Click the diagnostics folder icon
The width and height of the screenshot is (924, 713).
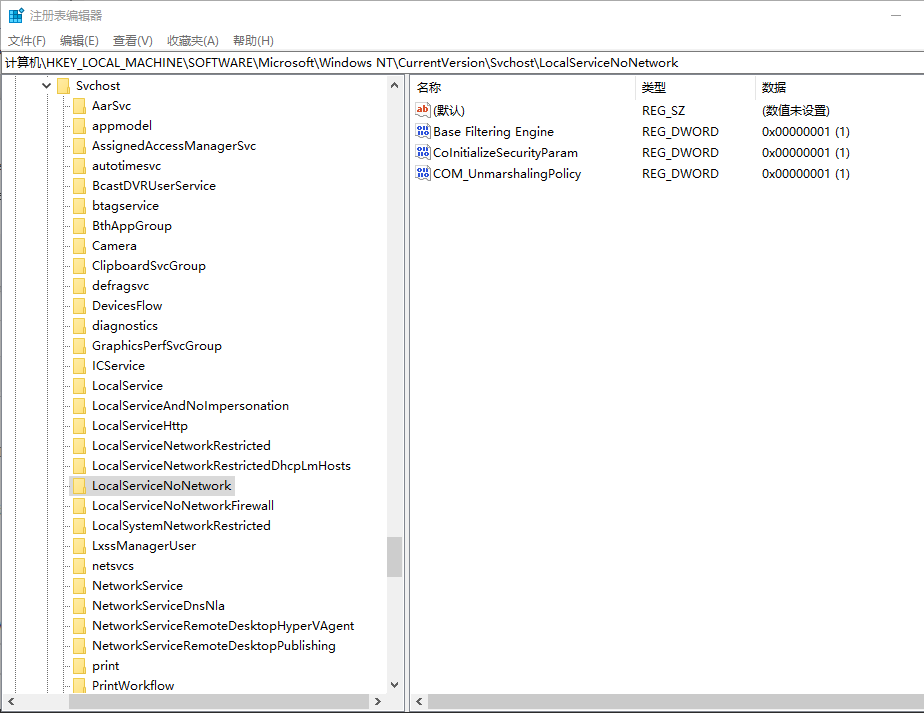point(80,326)
